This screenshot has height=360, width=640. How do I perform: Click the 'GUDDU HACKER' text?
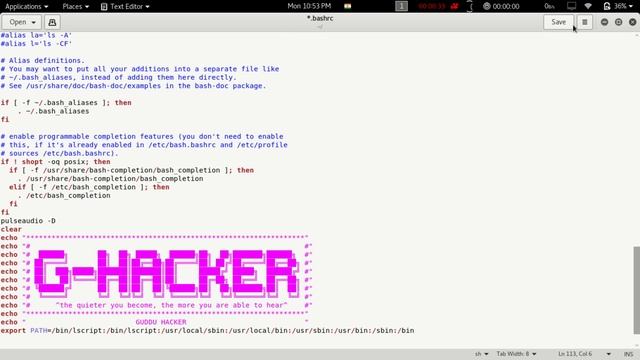(161, 322)
